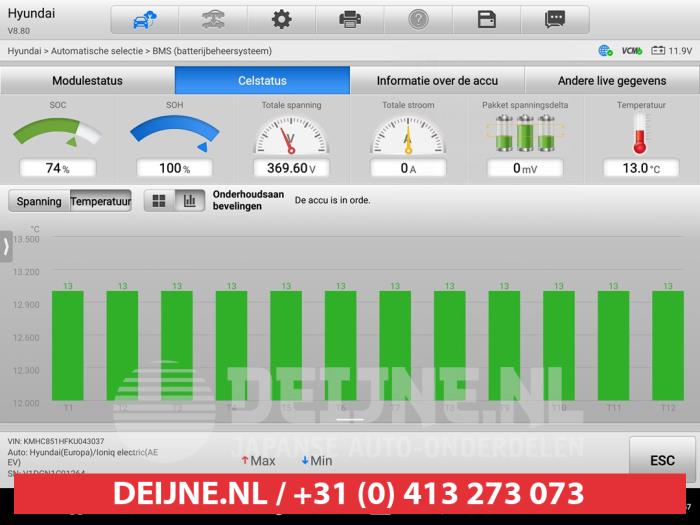Switch to Informatie over de accu tab
The image size is (700, 525).
[x=437, y=81]
